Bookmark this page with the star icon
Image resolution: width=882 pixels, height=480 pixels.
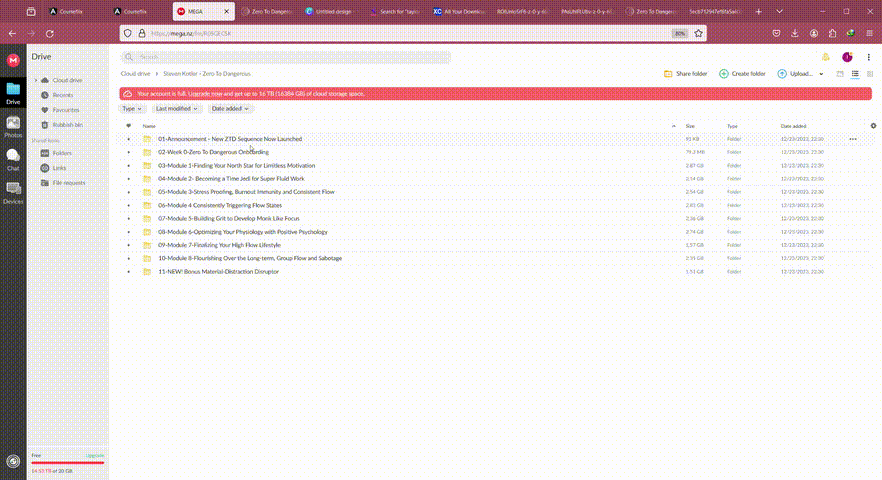pos(698,33)
